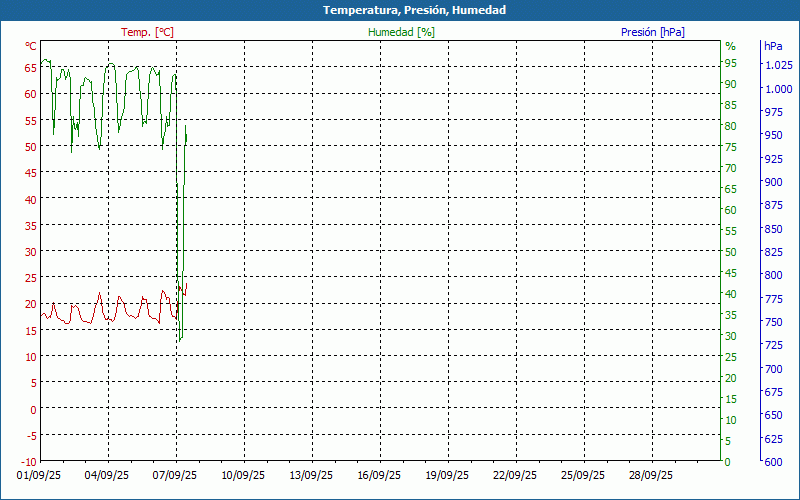Click the x-axis date 07/09/25
This screenshot has width=800, height=500.
tap(174, 475)
